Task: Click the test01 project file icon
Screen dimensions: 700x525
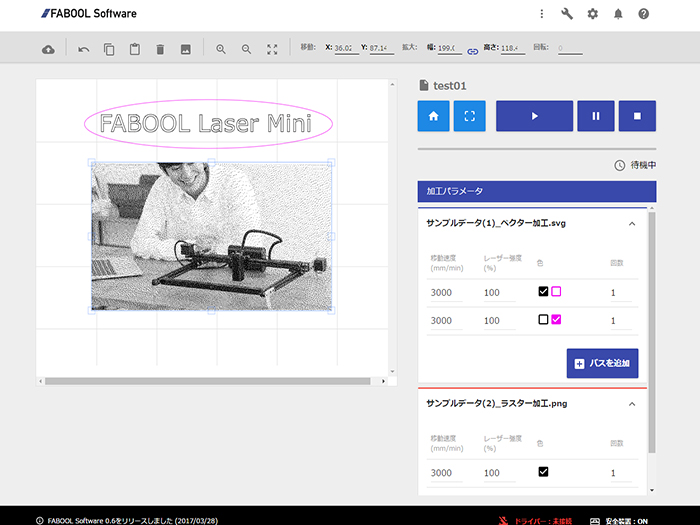Action: tap(424, 85)
